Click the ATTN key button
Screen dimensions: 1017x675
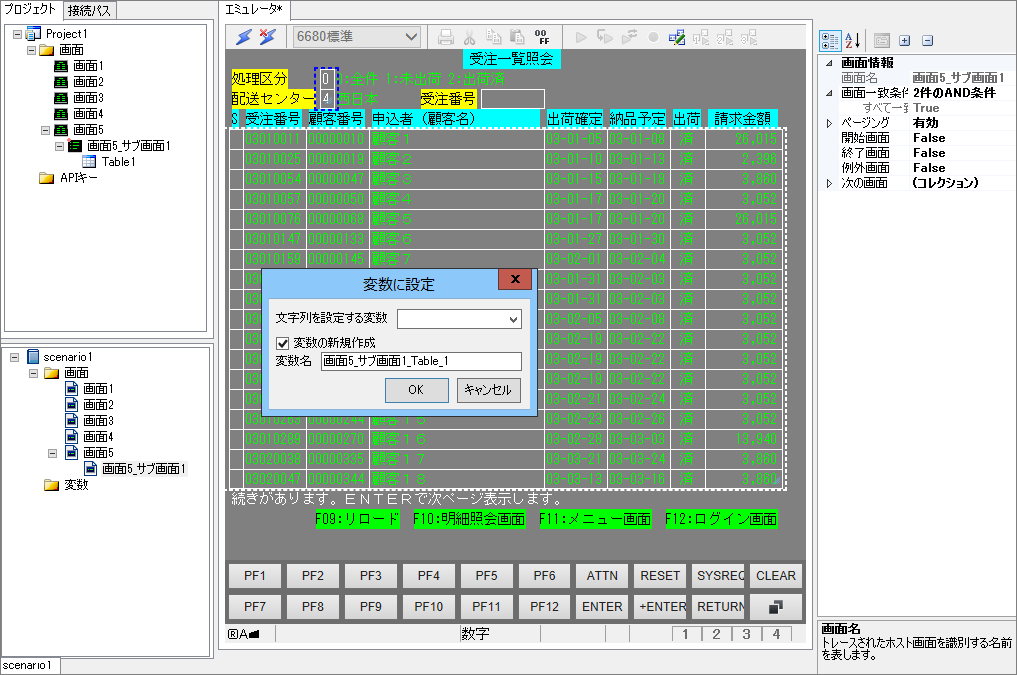[x=602, y=576]
